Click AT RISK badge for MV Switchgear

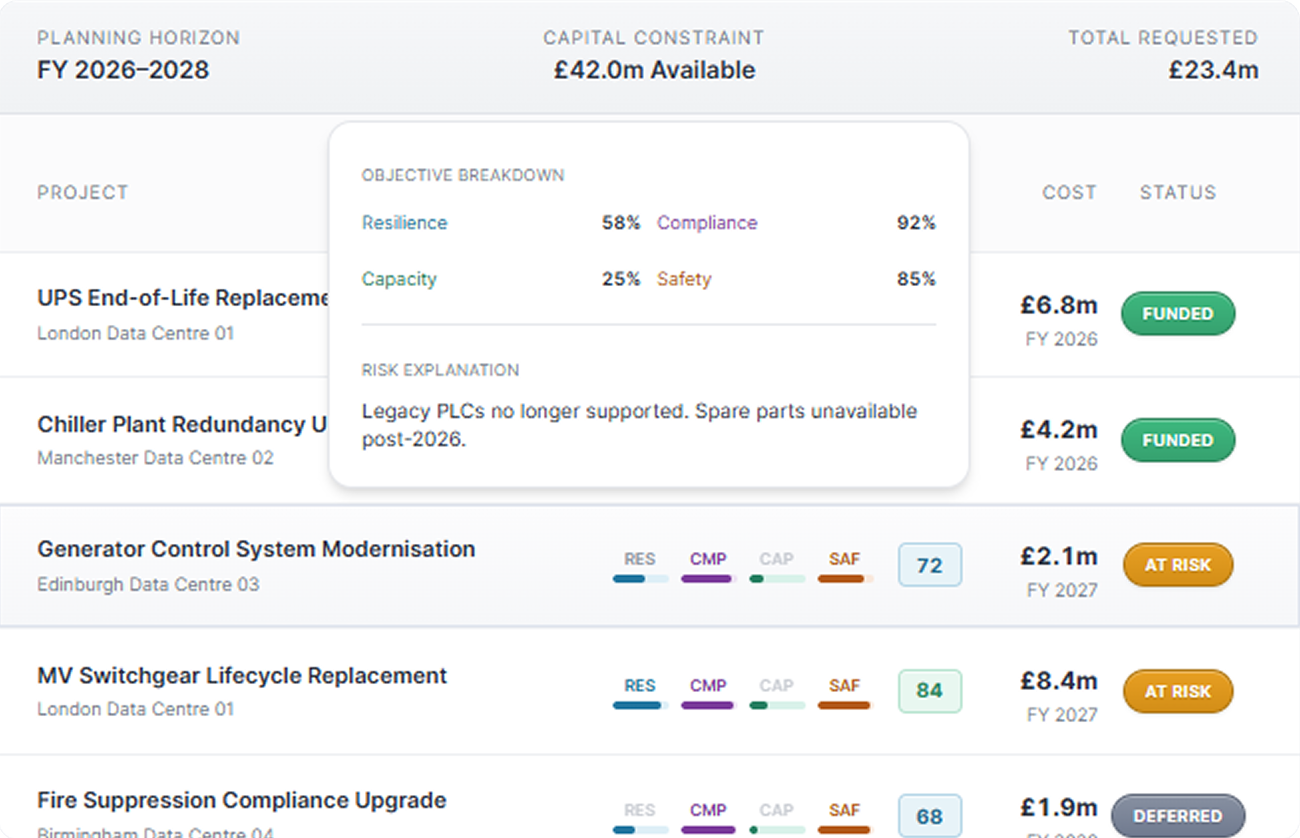(1177, 691)
